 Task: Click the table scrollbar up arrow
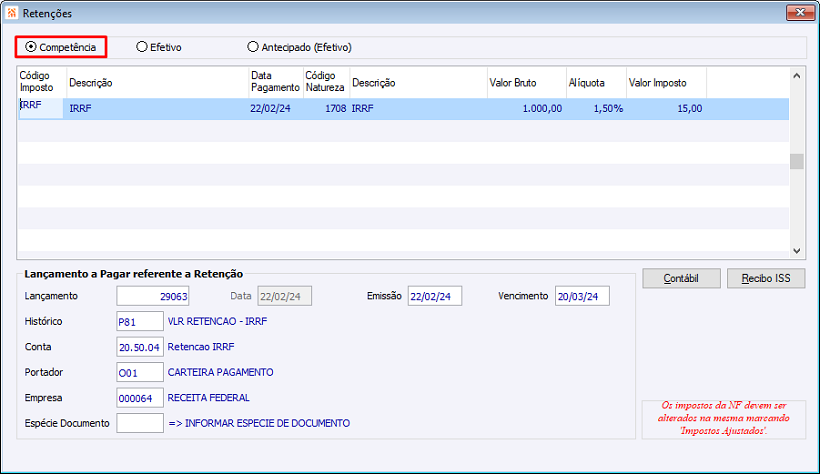click(x=796, y=76)
